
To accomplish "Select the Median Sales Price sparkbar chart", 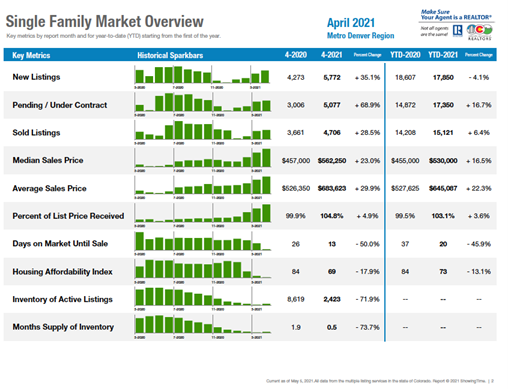I will coord(202,160).
